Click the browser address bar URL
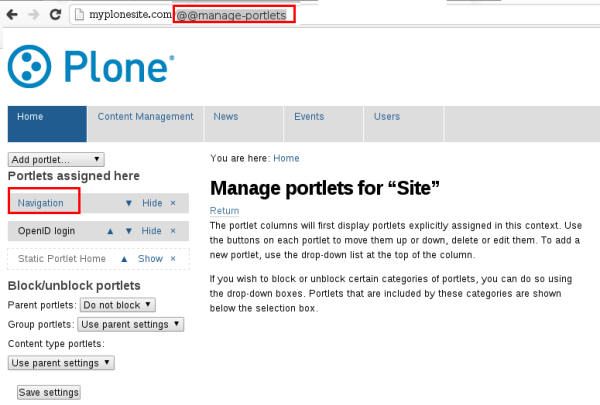 click(x=188, y=15)
